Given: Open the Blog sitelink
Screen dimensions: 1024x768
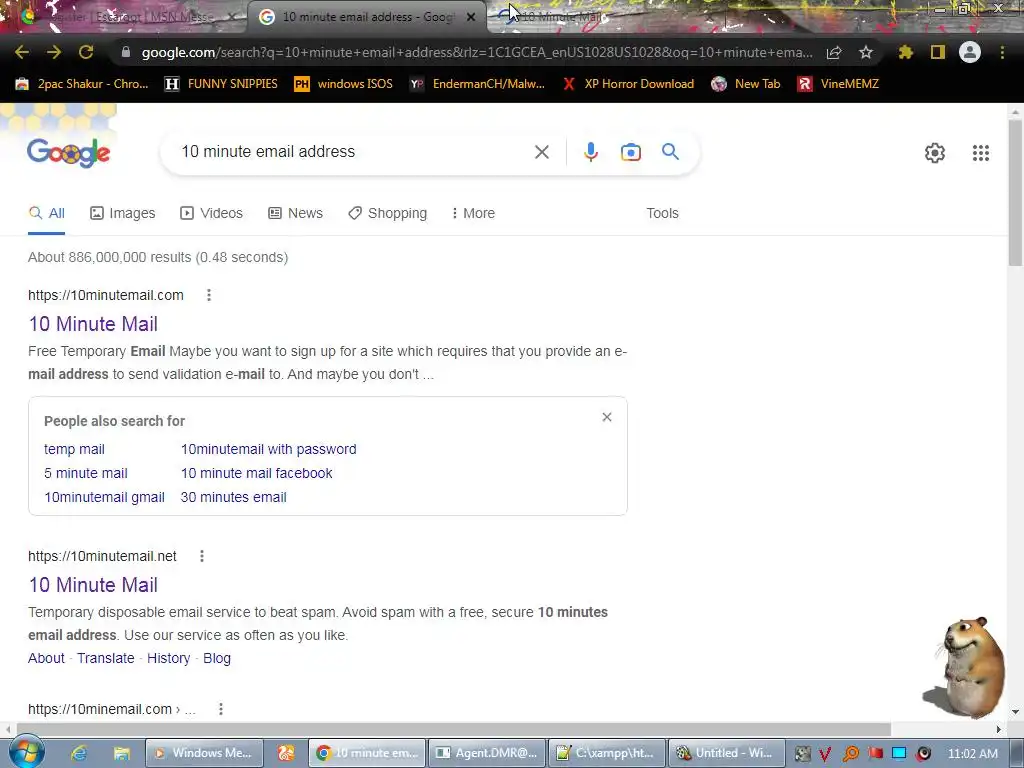Looking at the screenshot, I should [x=217, y=658].
